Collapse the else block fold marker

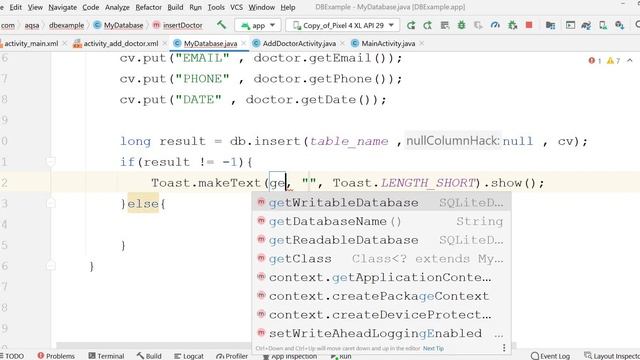point(51,203)
